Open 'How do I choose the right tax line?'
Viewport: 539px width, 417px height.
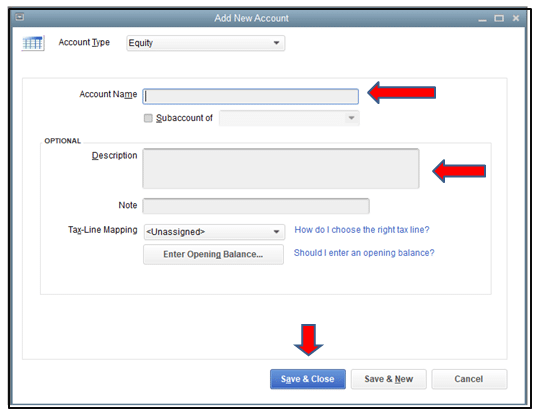tap(362, 230)
